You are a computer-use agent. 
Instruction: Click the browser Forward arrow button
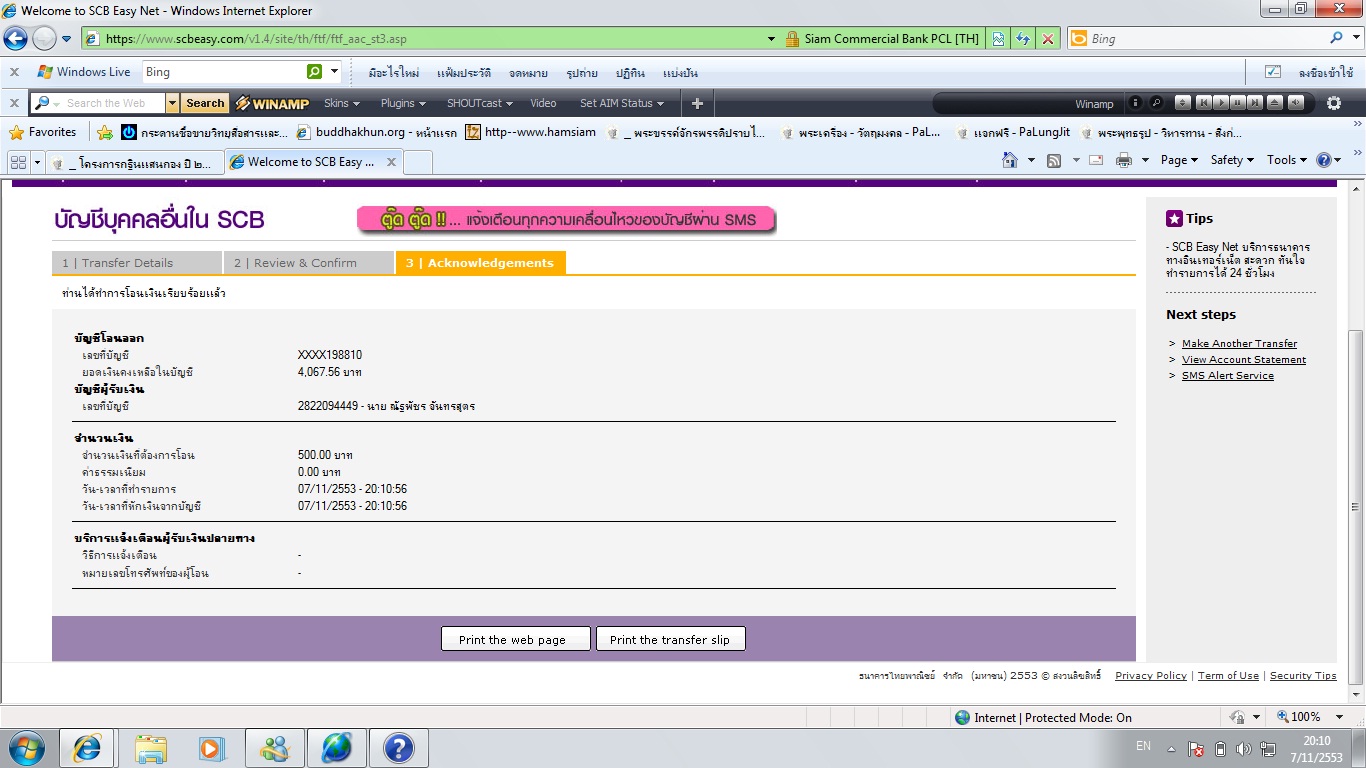(x=44, y=39)
